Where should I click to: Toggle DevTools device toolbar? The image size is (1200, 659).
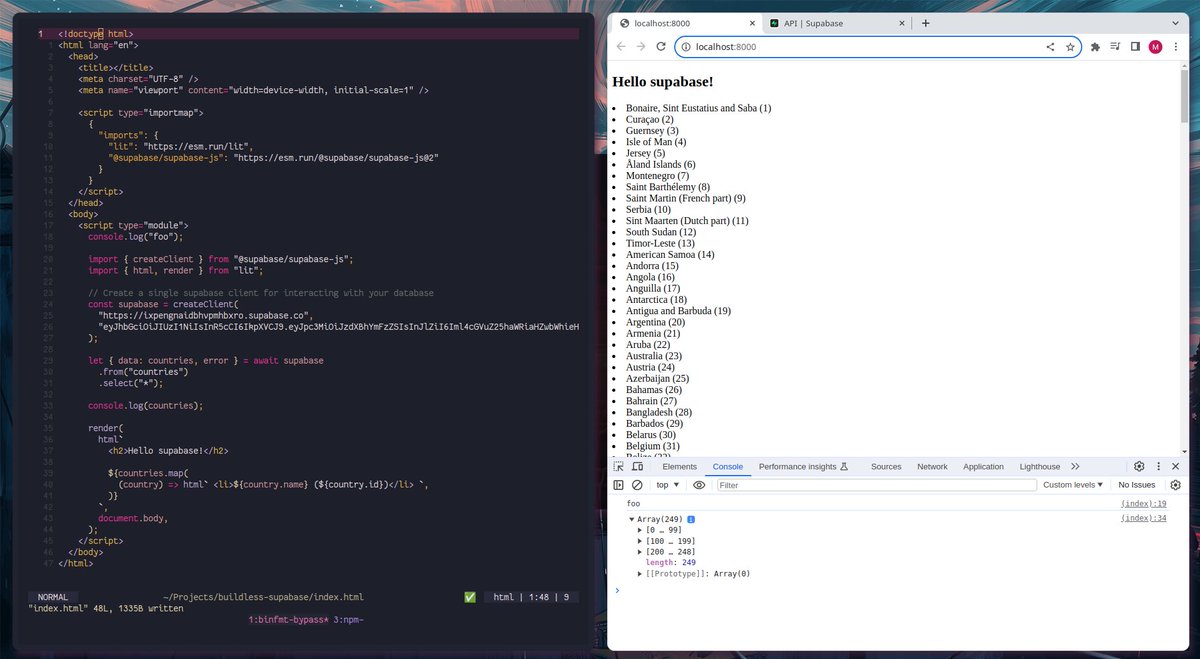(637, 467)
